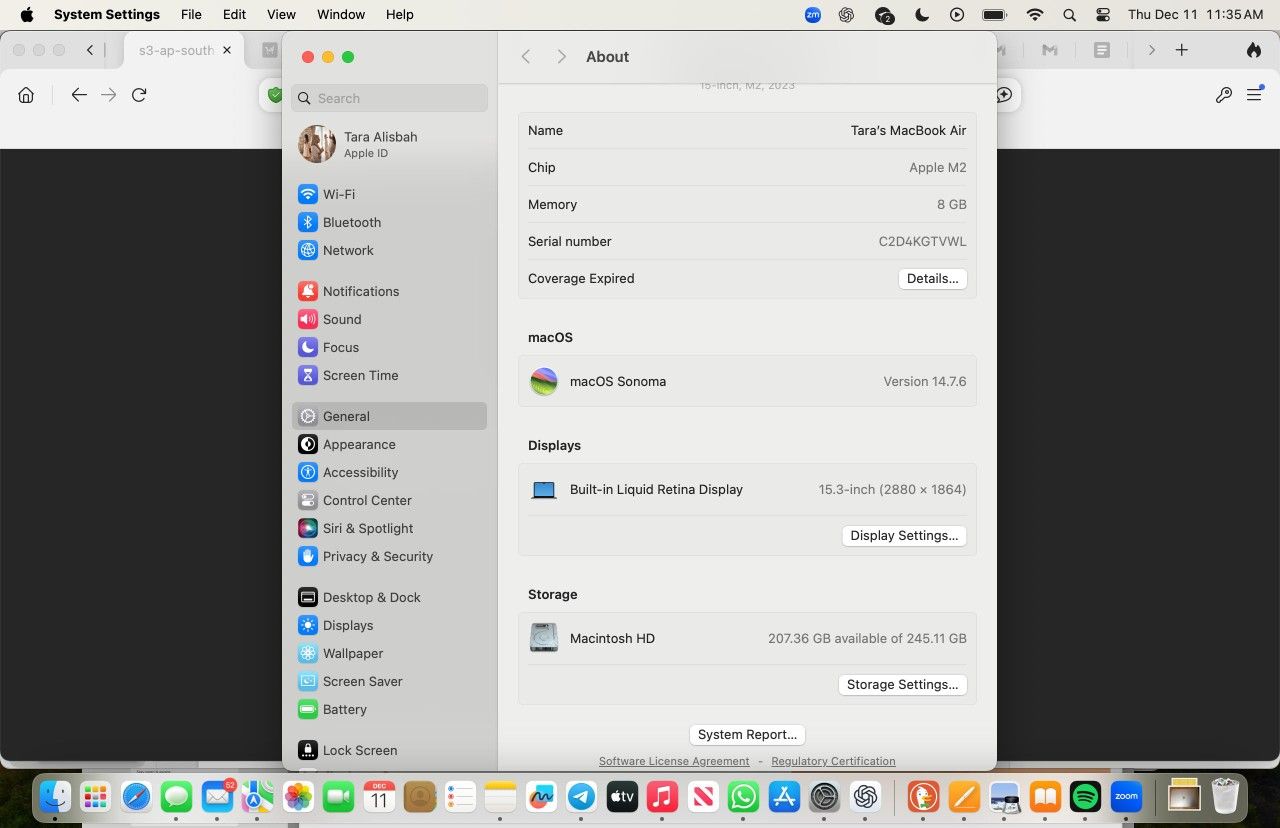Select Sound in the sidebar

pos(342,319)
